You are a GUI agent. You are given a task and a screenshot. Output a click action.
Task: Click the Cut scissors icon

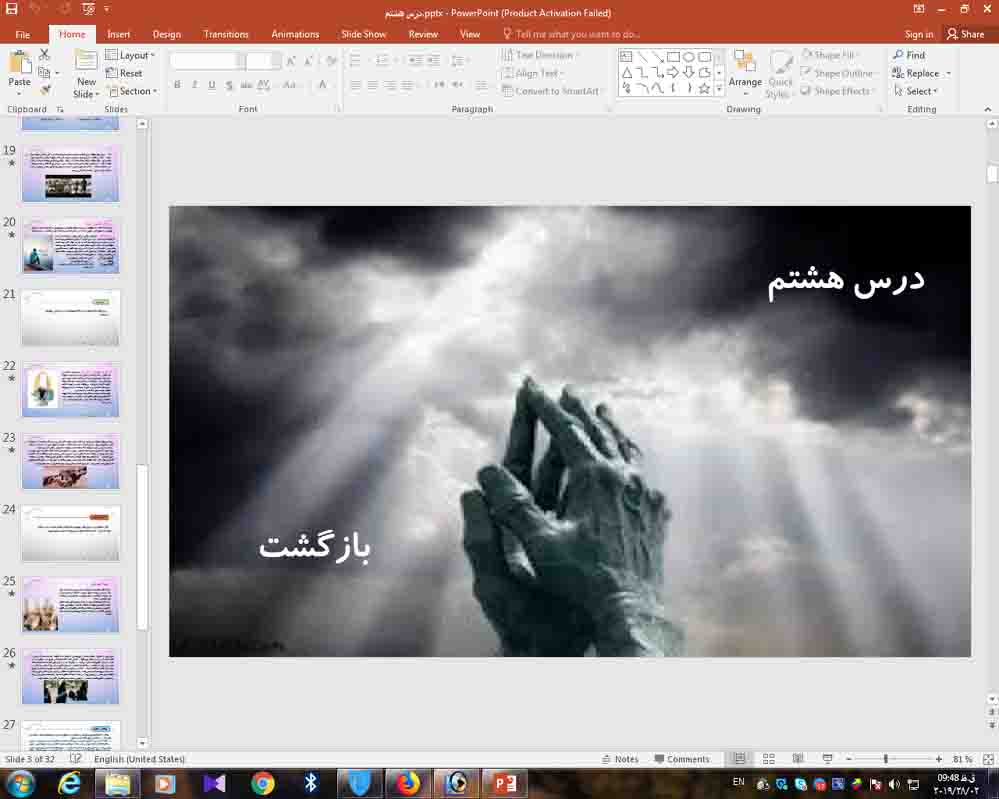(x=44, y=55)
